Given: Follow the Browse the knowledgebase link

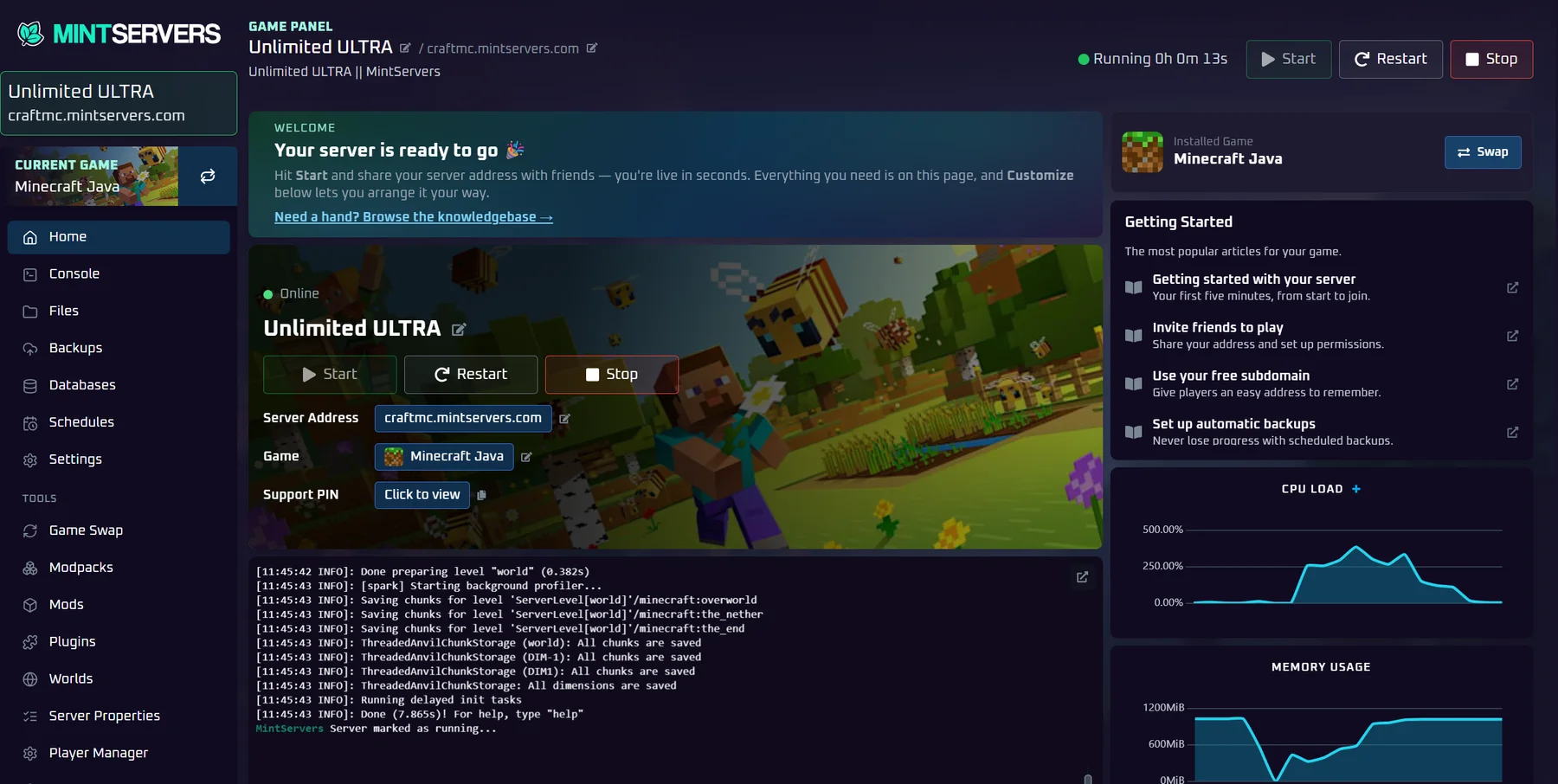Looking at the screenshot, I should pyautogui.click(x=414, y=217).
